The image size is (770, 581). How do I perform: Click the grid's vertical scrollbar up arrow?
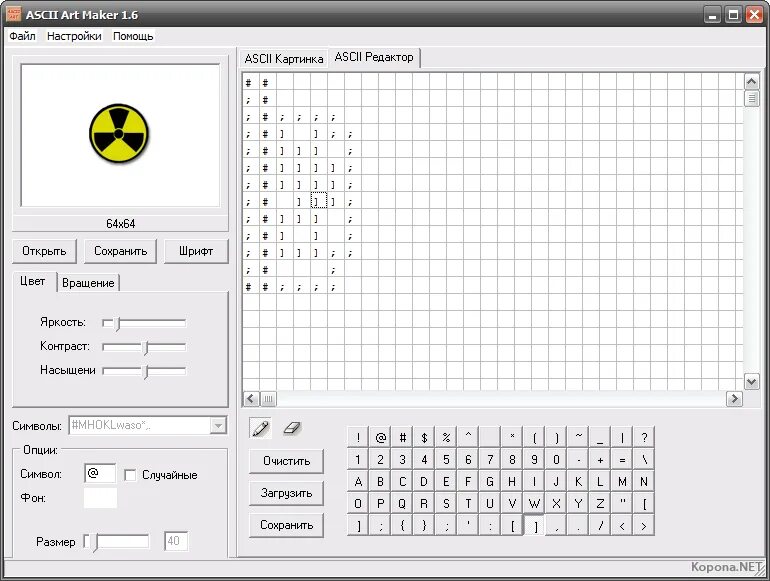[752, 82]
